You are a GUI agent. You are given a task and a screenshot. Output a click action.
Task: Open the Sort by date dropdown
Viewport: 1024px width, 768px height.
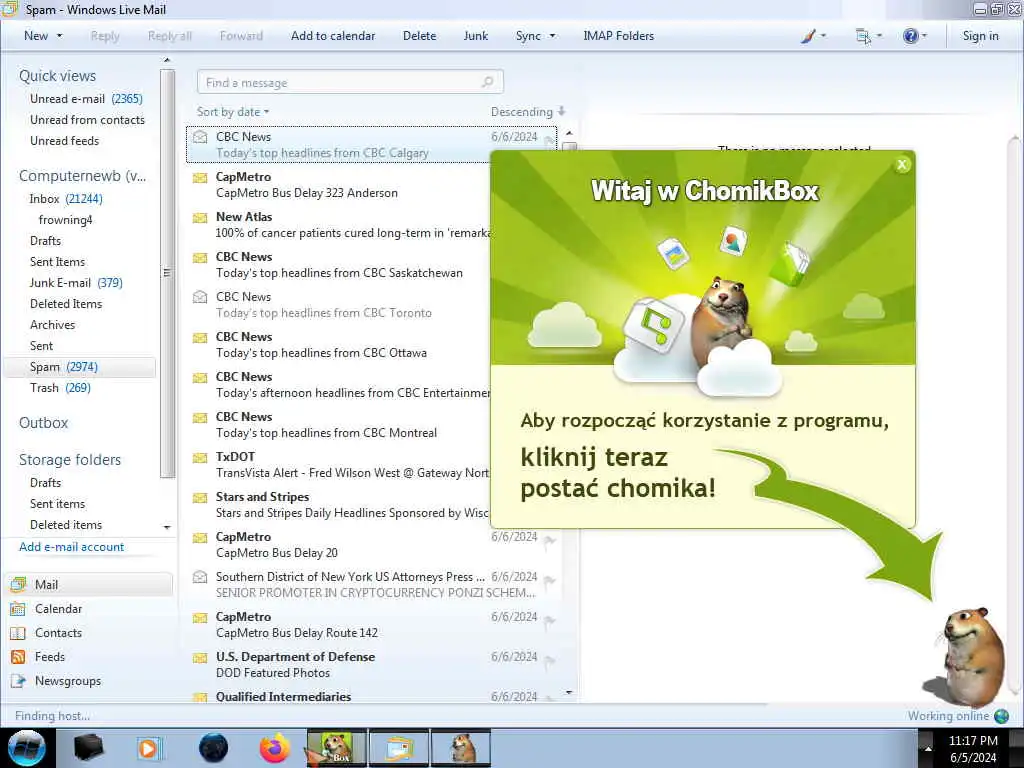(233, 112)
